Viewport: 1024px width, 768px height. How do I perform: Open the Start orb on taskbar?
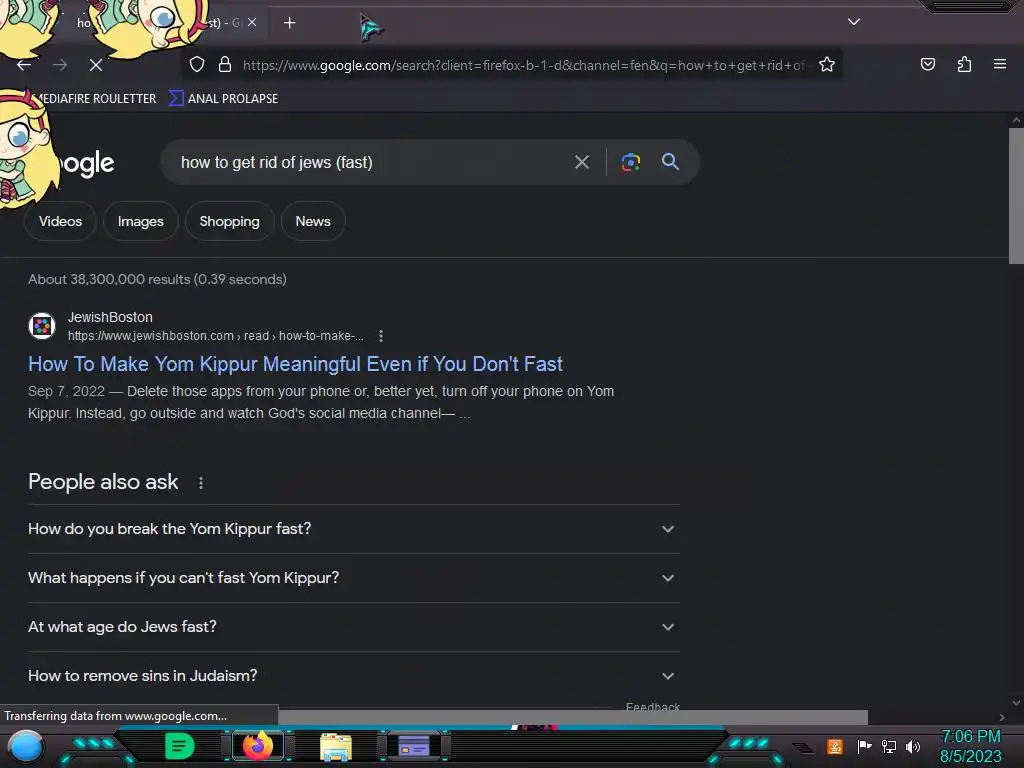click(x=26, y=746)
